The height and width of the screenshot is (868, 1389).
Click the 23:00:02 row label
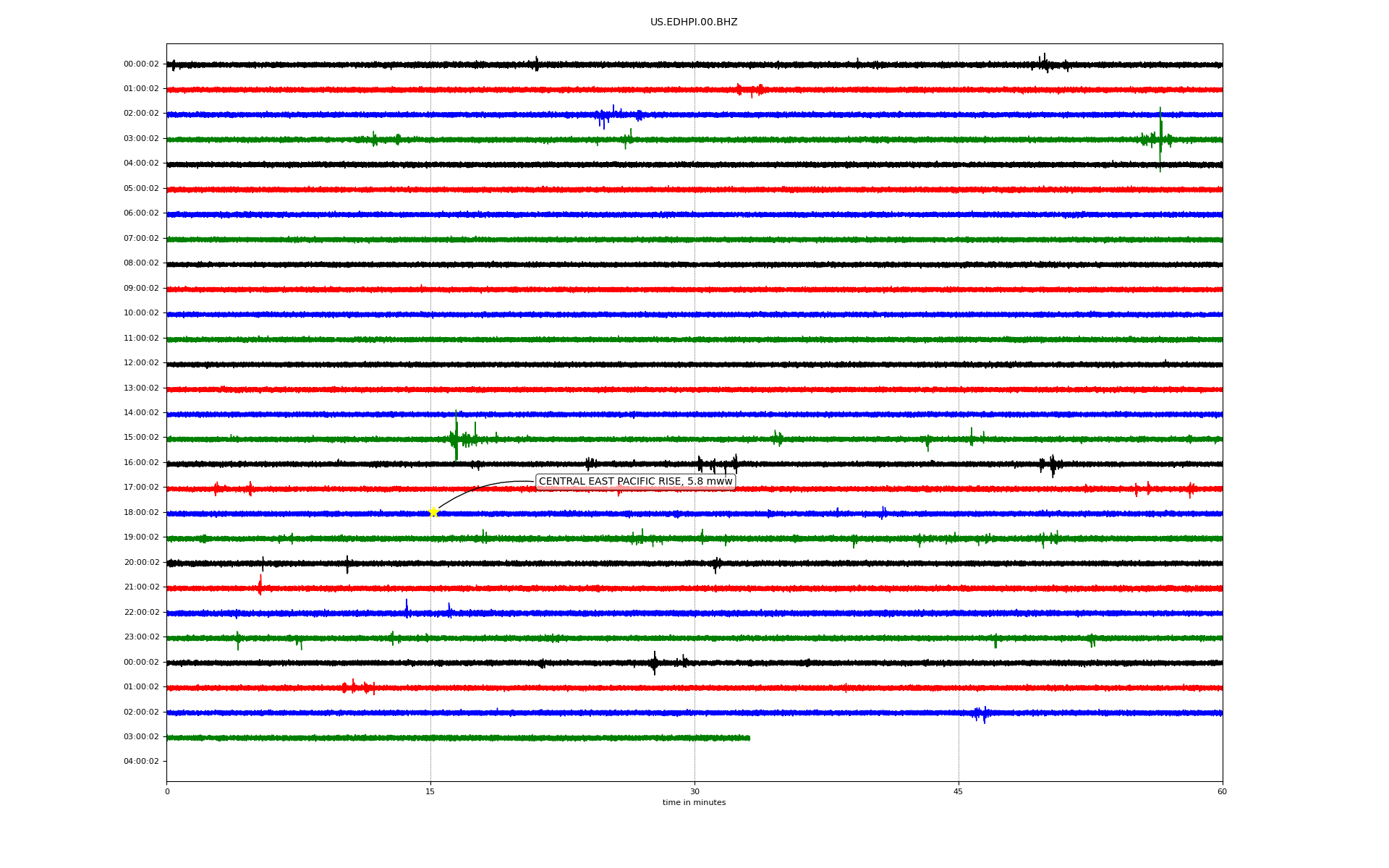coord(141,637)
